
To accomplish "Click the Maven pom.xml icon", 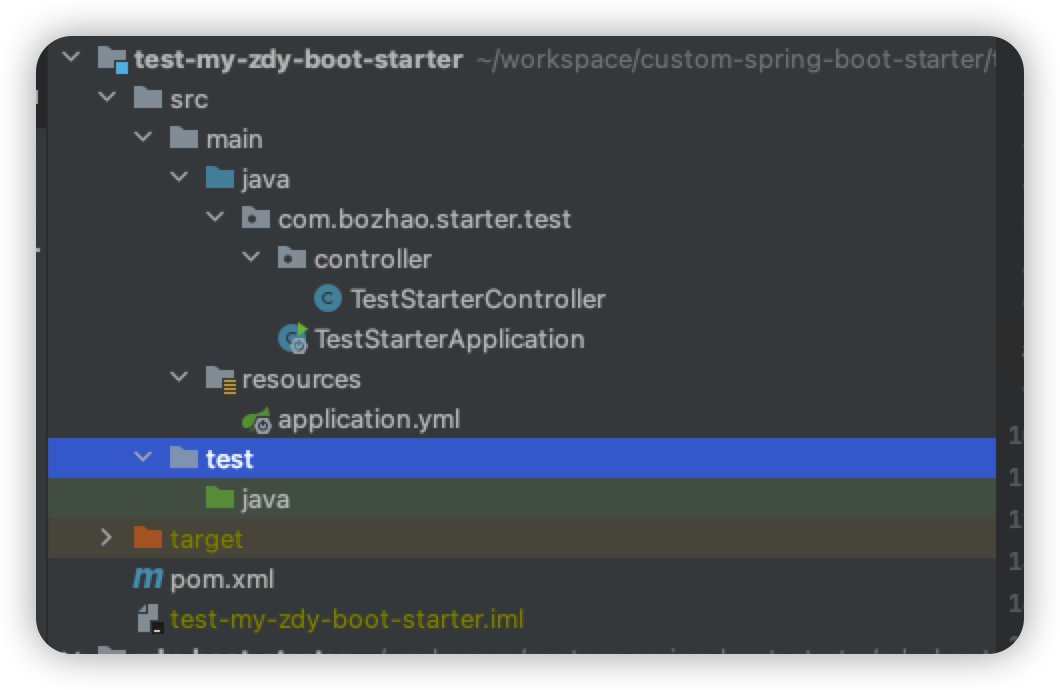I will tap(148, 579).
